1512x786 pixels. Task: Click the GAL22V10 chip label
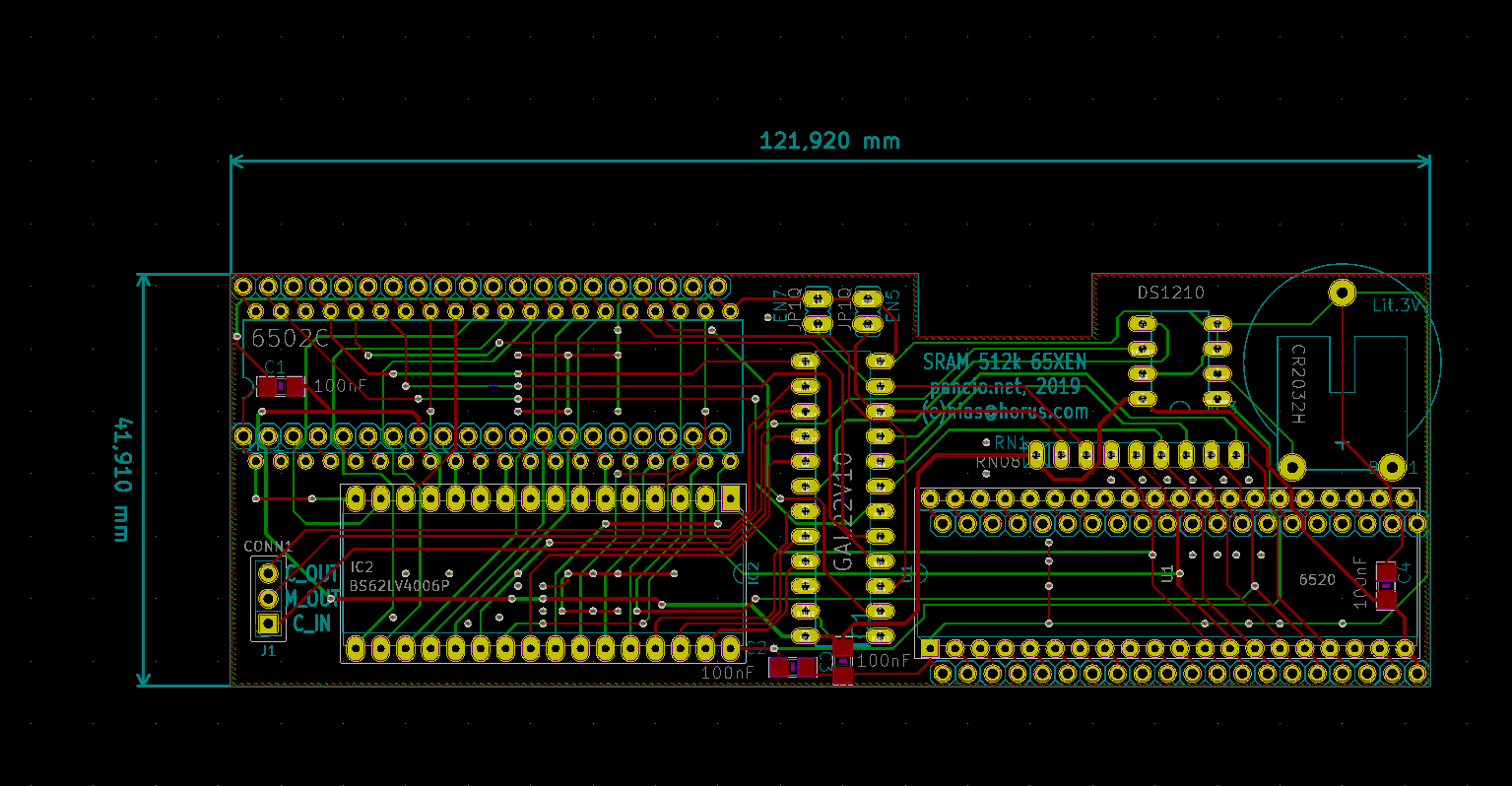tap(843, 512)
